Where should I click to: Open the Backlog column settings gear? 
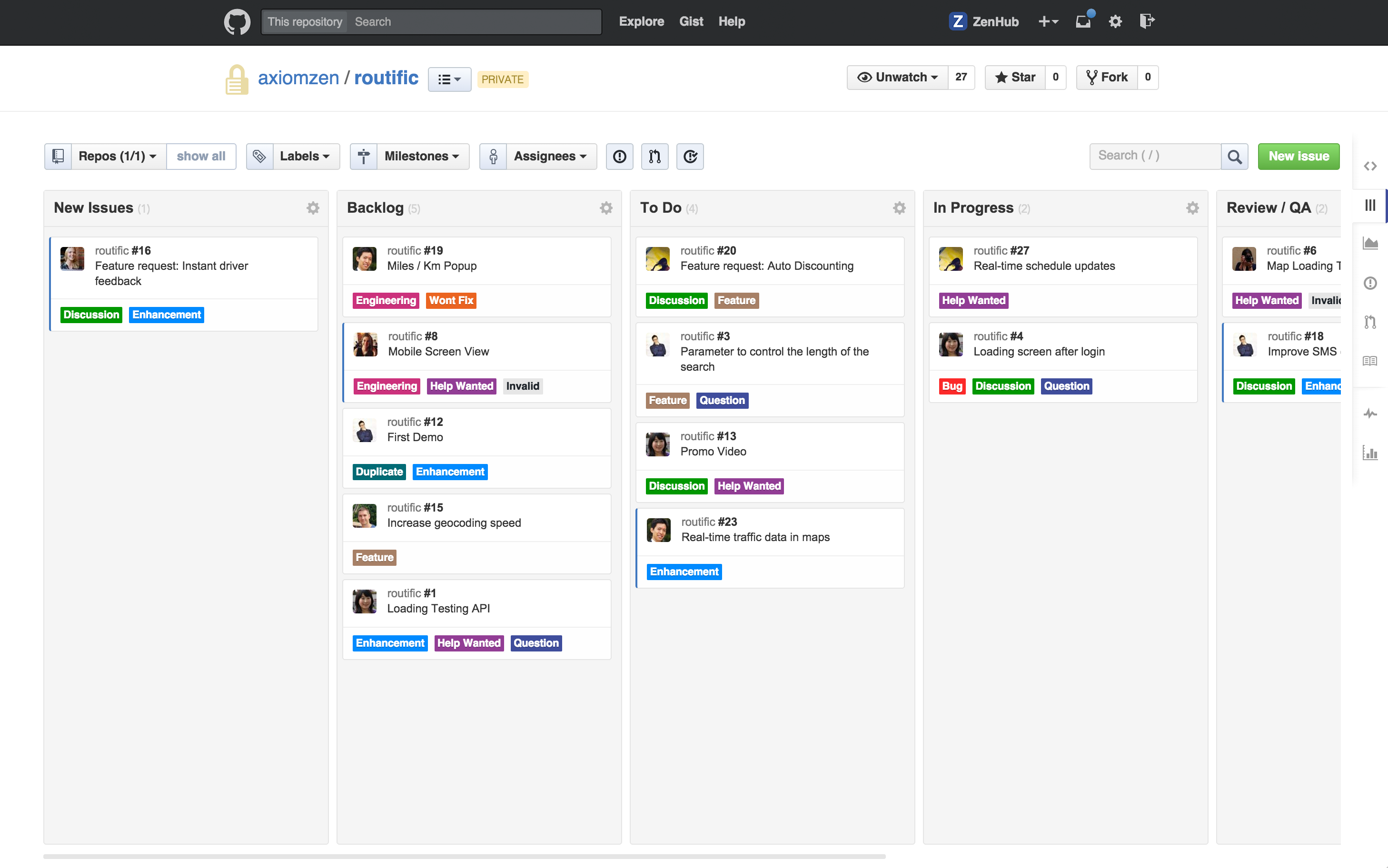pyautogui.click(x=605, y=208)
